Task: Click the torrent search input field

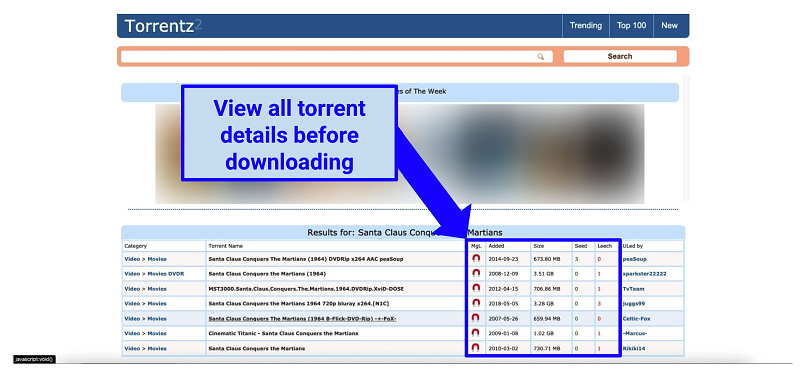Action: (337, 57)
